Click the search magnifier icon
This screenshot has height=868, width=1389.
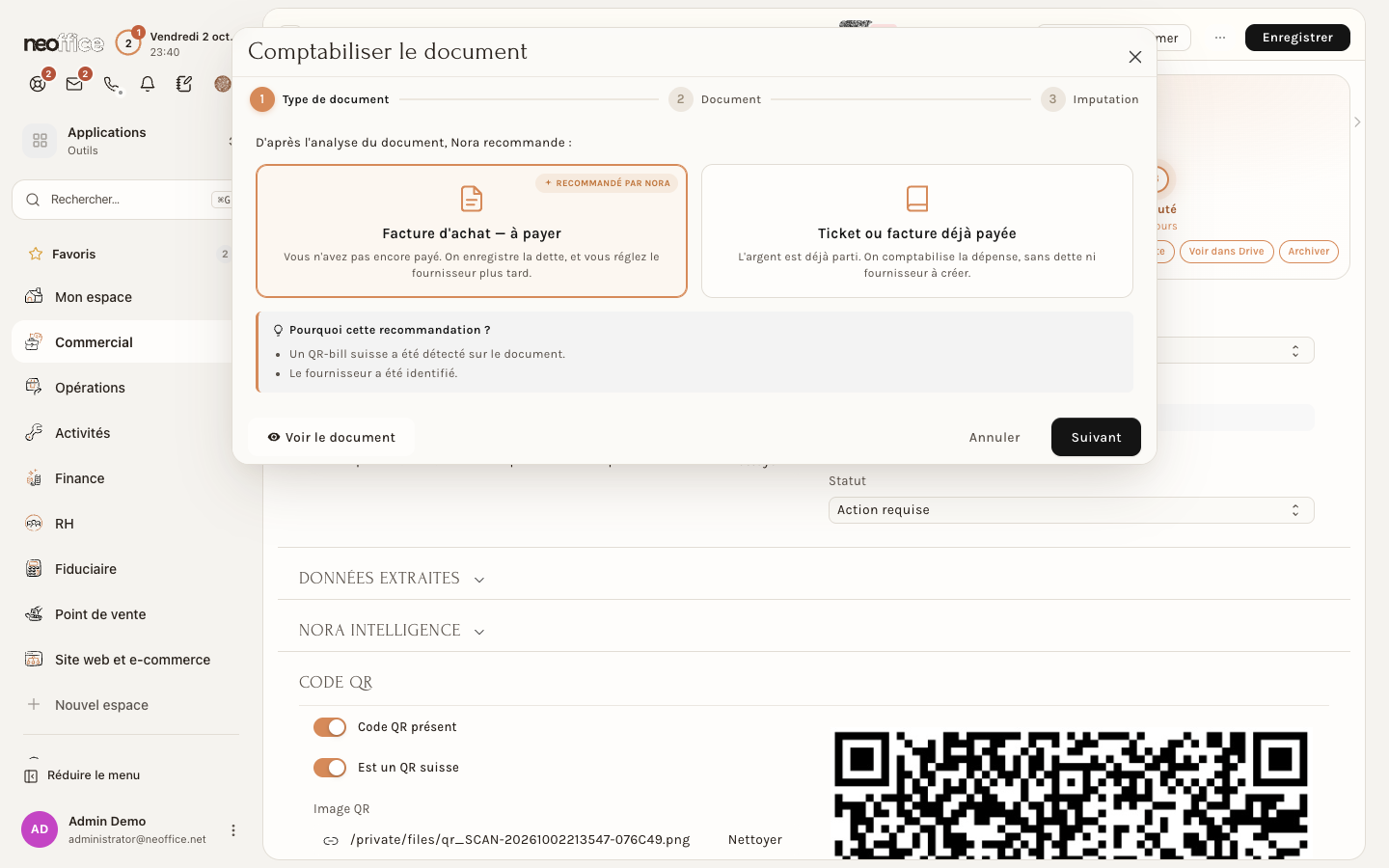tap(33, 200)
